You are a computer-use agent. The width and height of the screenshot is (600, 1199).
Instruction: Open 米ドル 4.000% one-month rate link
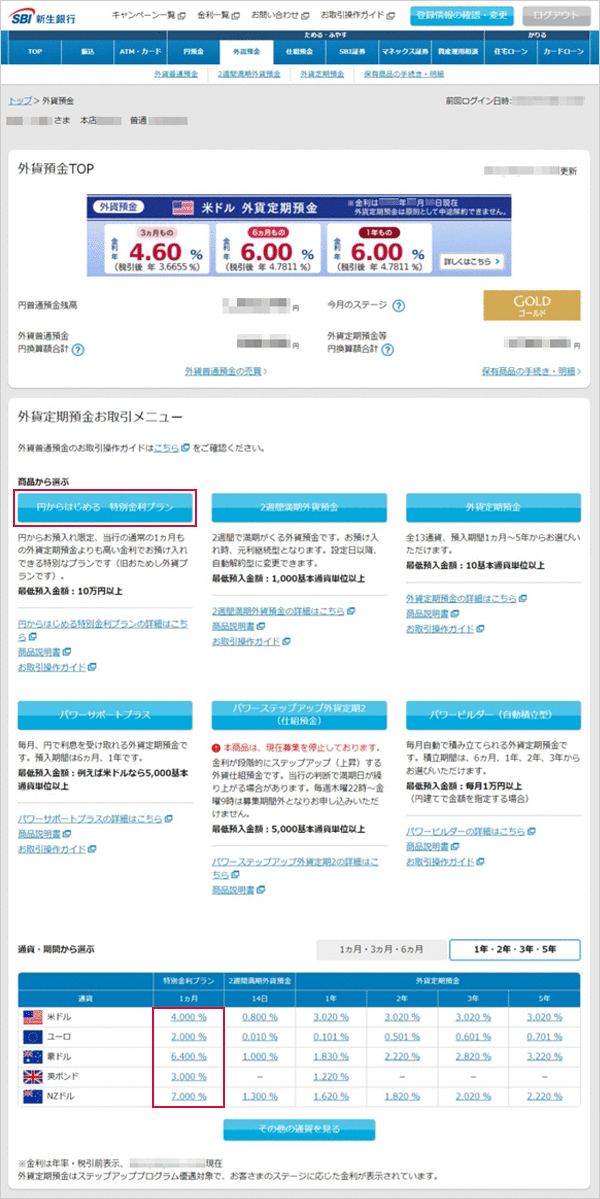pyautogui.click(x=188, y=1017)
